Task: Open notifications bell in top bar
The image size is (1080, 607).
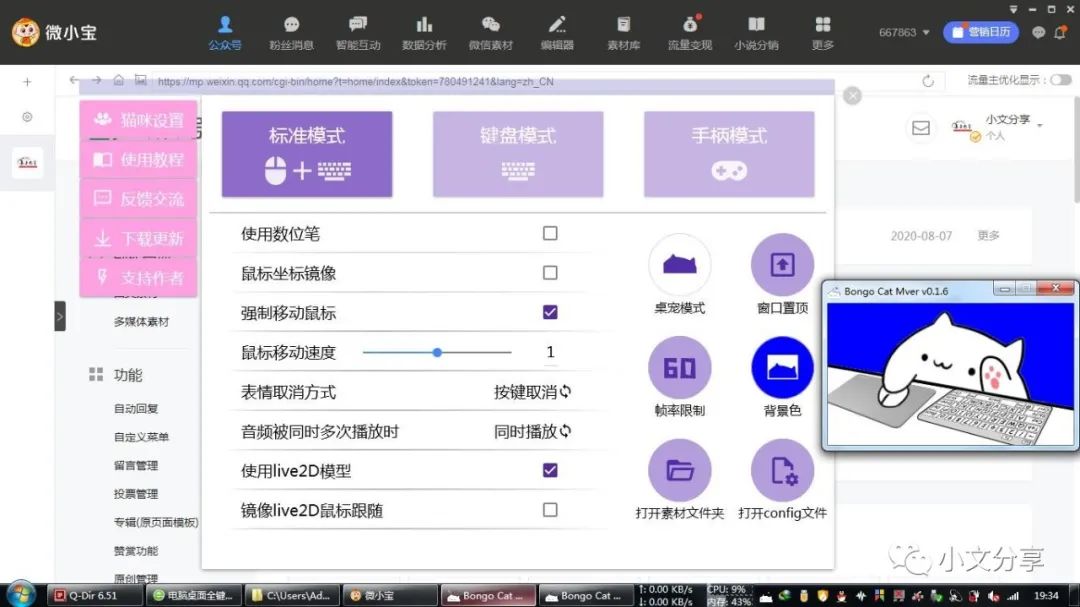Action: tap(1060, 32)
